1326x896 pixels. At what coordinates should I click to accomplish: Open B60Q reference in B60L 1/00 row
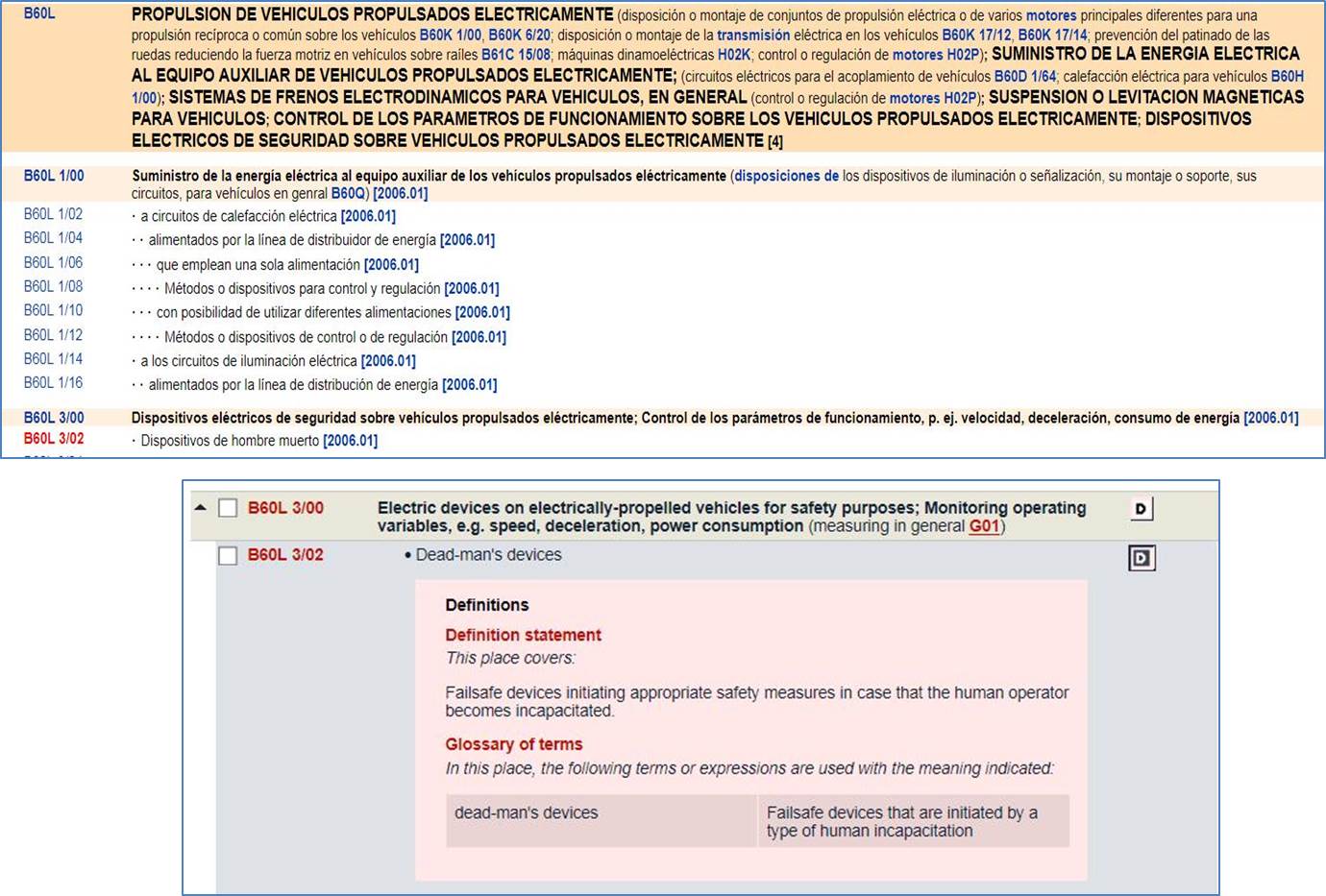[348, 194]
